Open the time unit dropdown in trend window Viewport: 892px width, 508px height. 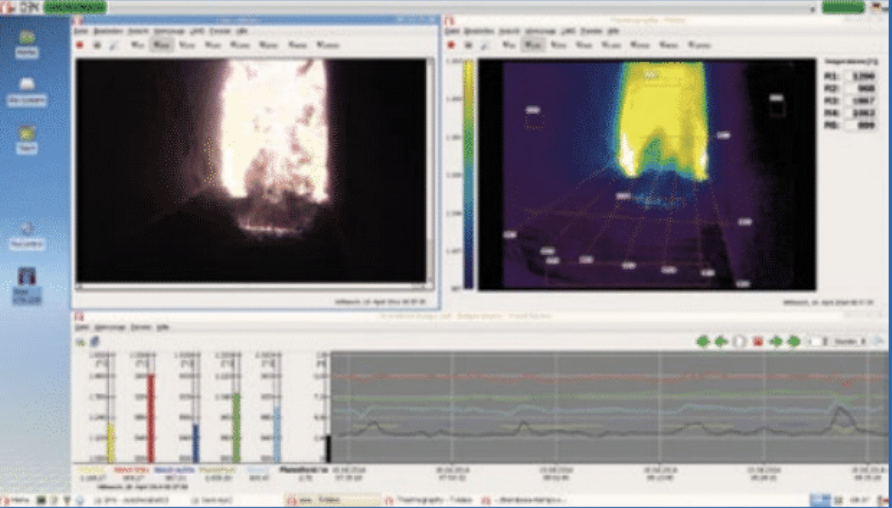point(851,341)
